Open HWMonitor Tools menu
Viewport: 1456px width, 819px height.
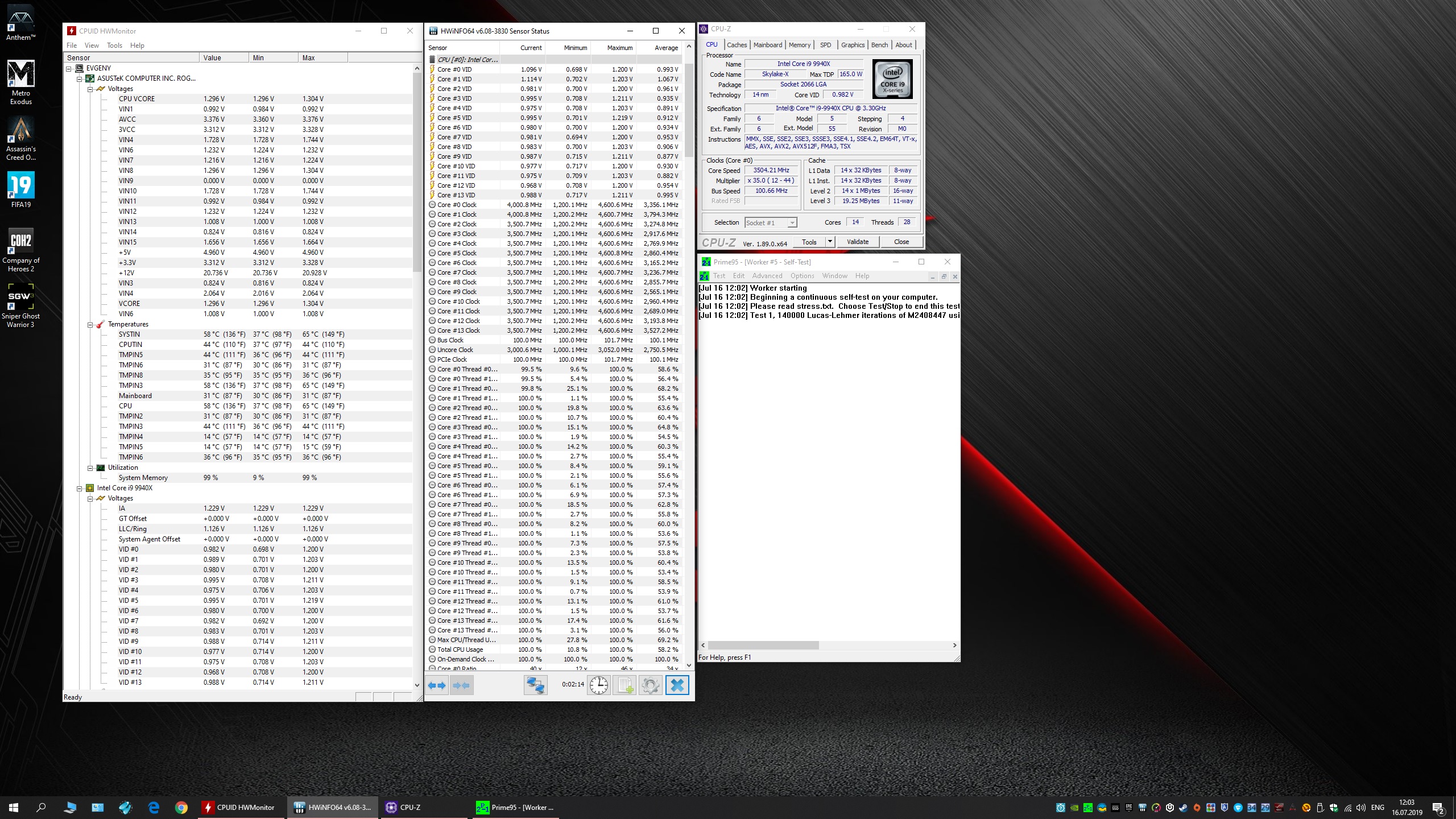coord(114,45)
